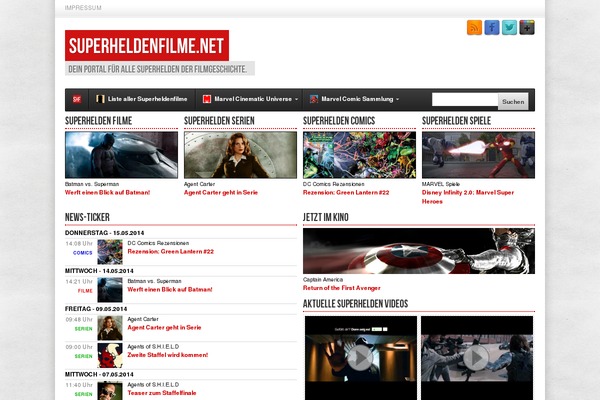Click the FILME category tag in news ticker
This screenshot has width=600, height=400.
(85, 291)
